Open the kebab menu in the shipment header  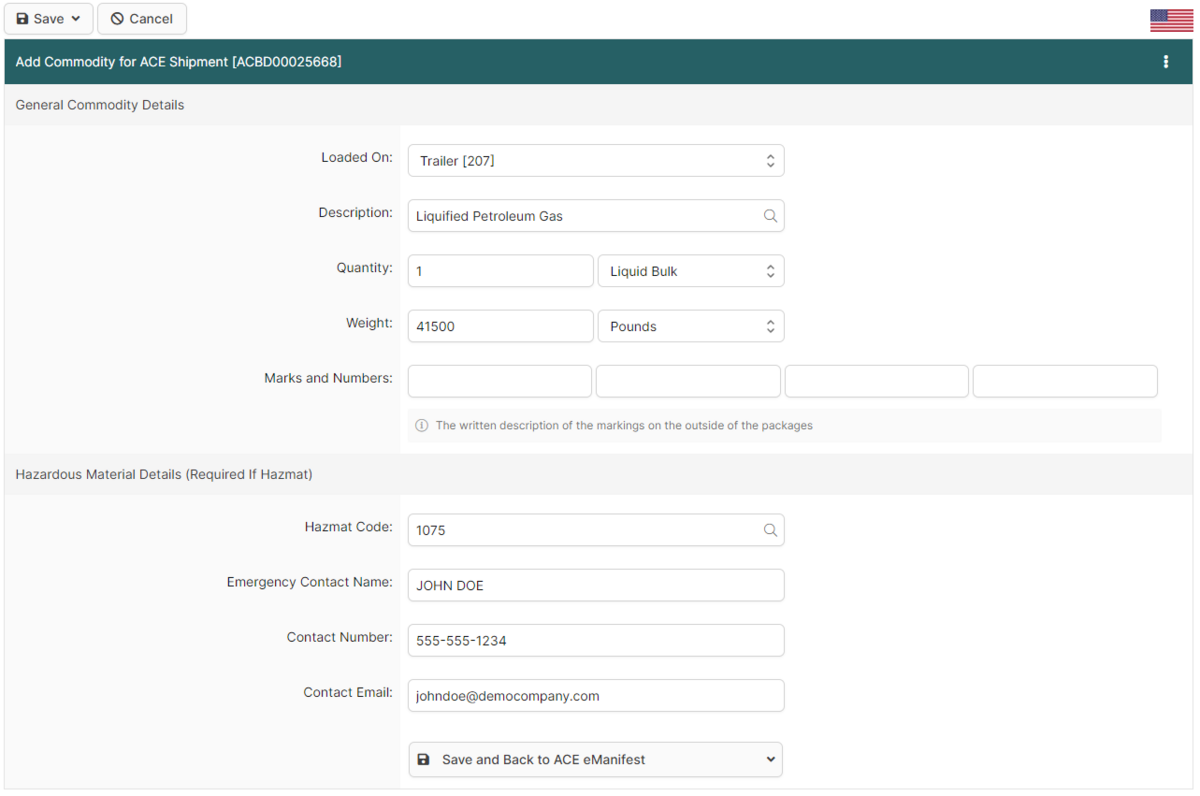click(x=1166, y=61)
